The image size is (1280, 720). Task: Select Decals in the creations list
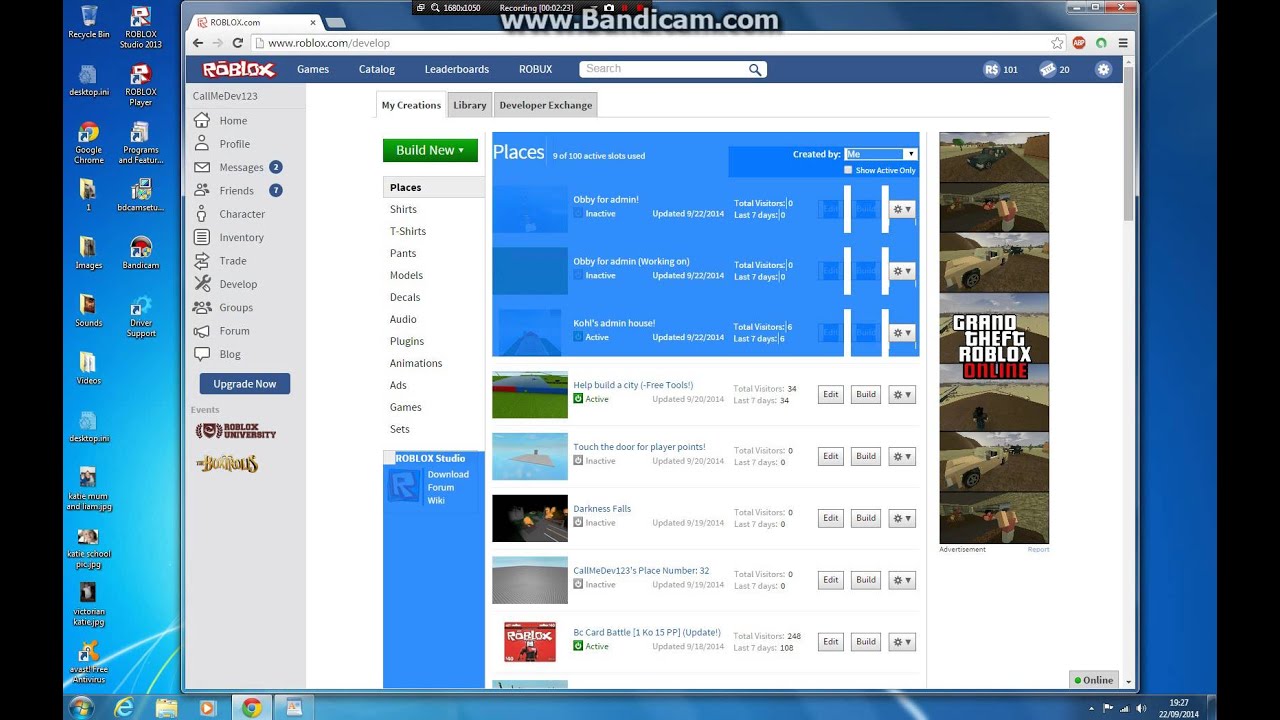(x=405, y=297)
